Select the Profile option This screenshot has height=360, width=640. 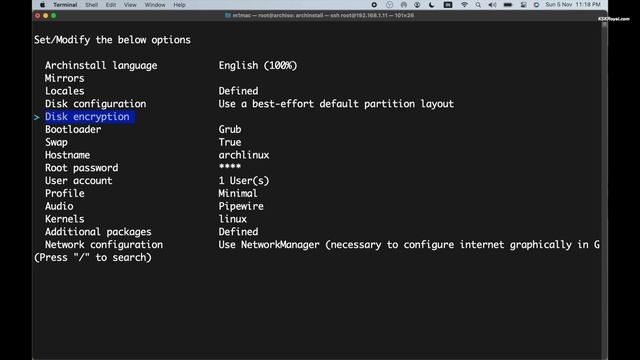pos(64,193)
